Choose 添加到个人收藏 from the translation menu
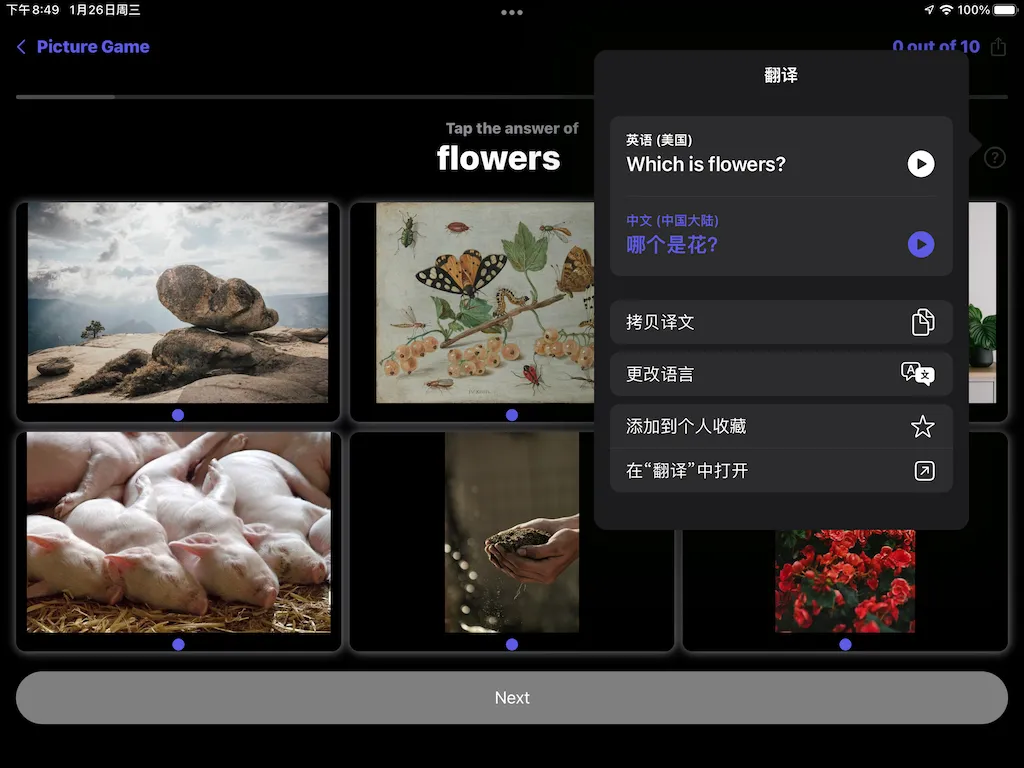The height and width of the screenshot is (768, 1024). click(x=700, y=426)
